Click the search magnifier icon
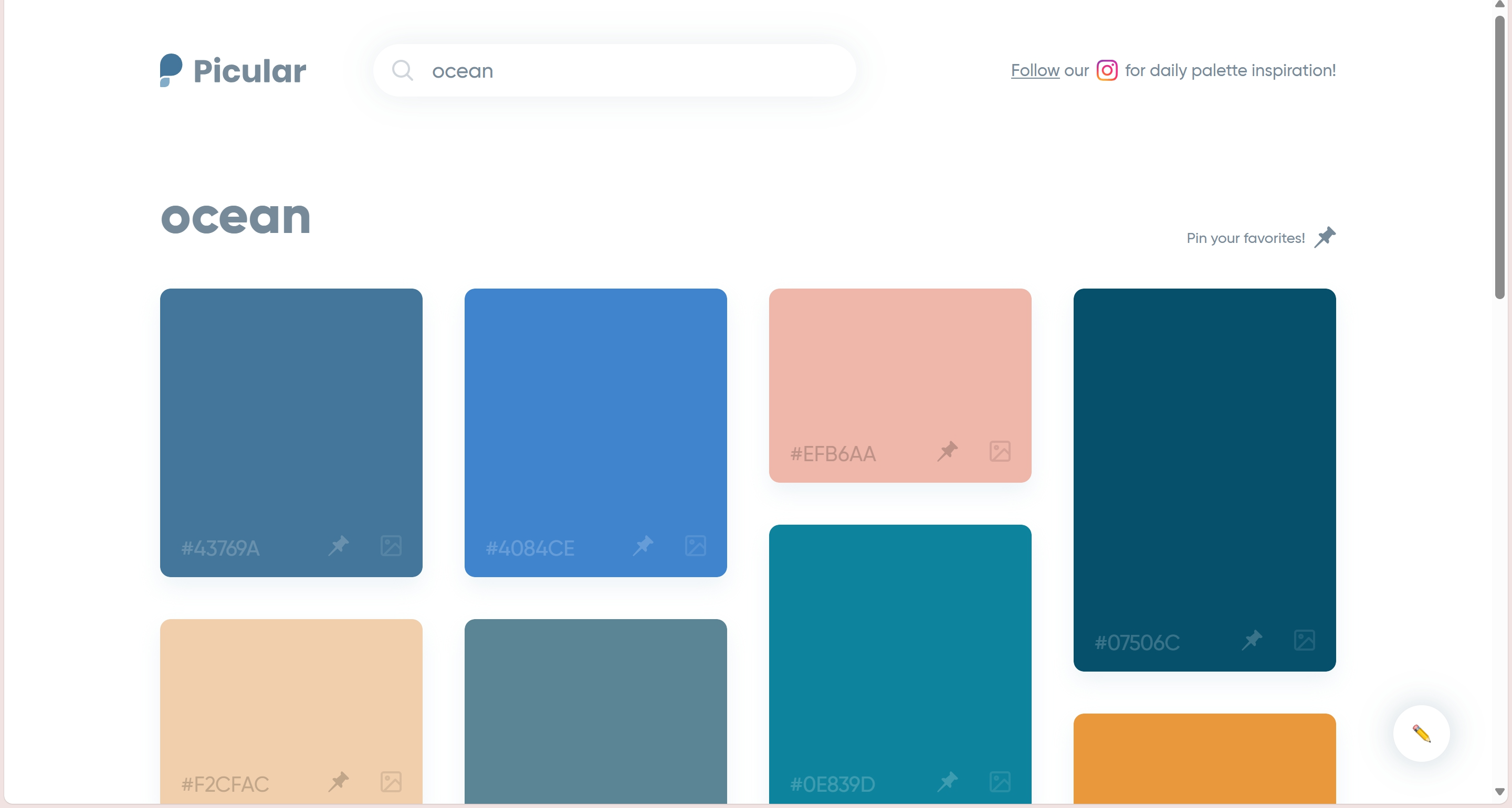The width and height of the screenshot is (1512, 808). coord(402,70)
